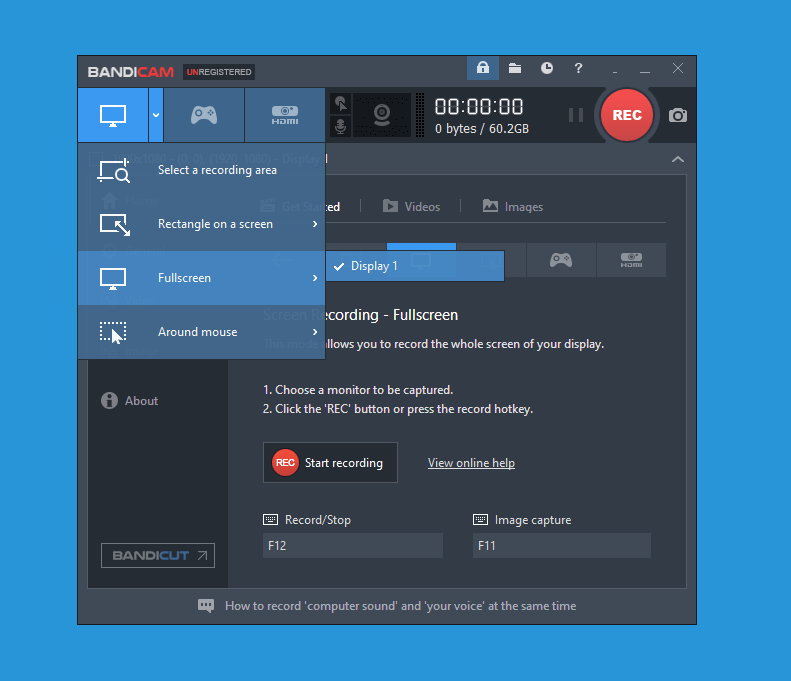Select Display 1 checked option
The height and width of the screenshot is (681, 791).
point(415,266)
